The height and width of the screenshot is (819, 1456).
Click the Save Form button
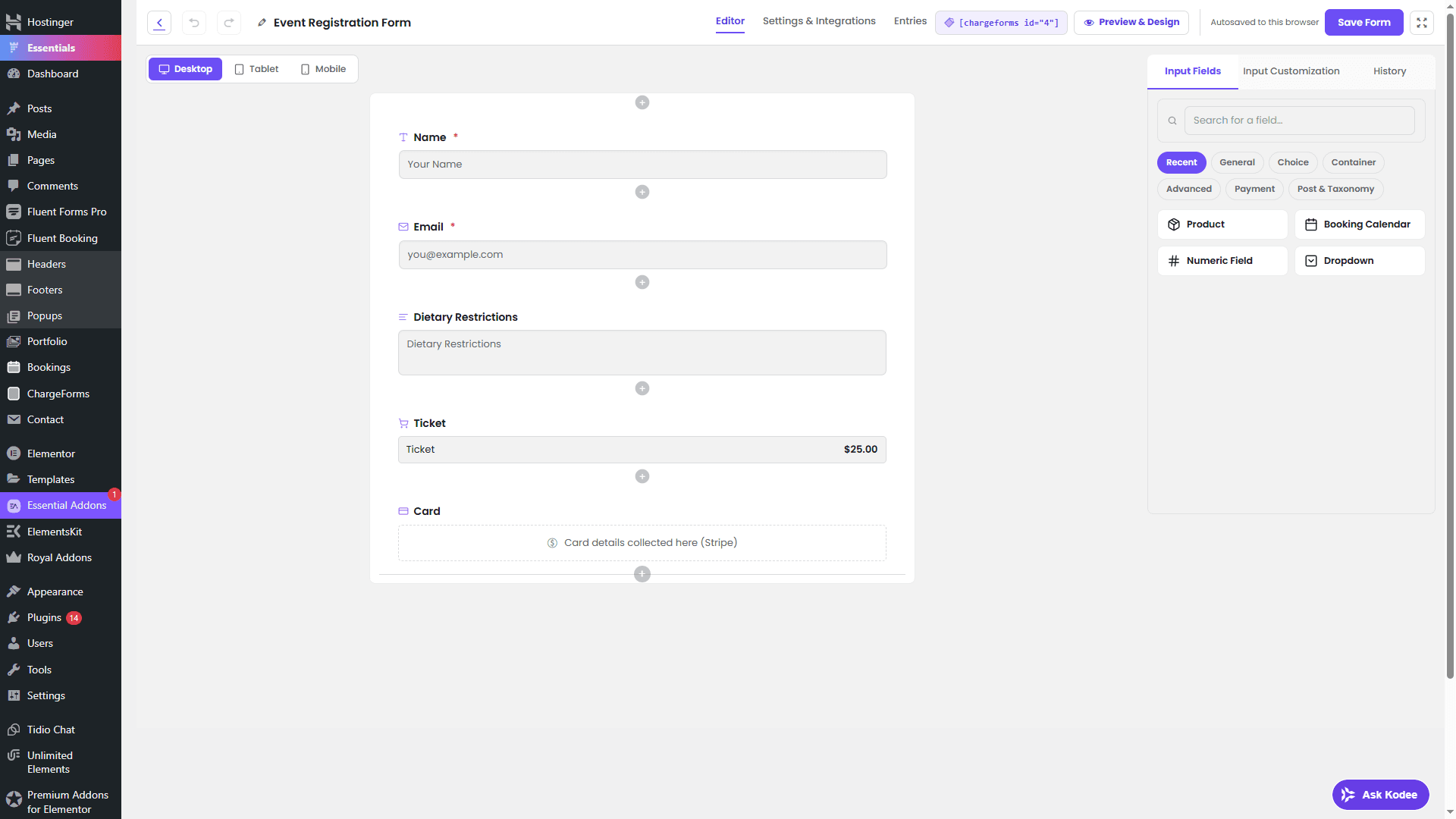pos(1363,23)
